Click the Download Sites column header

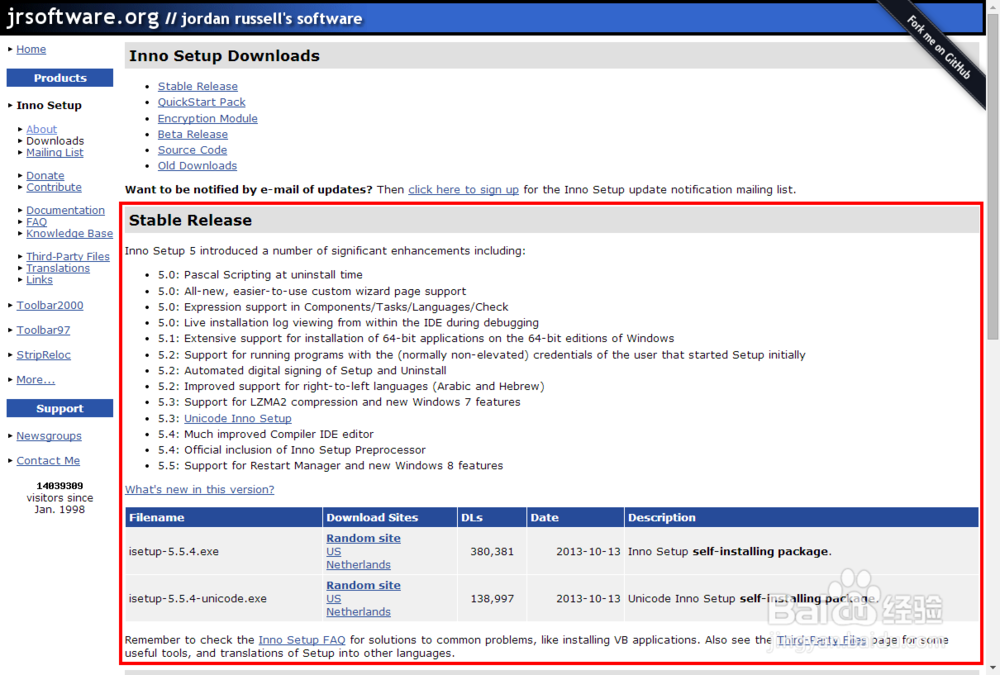[x=390, y=517]
